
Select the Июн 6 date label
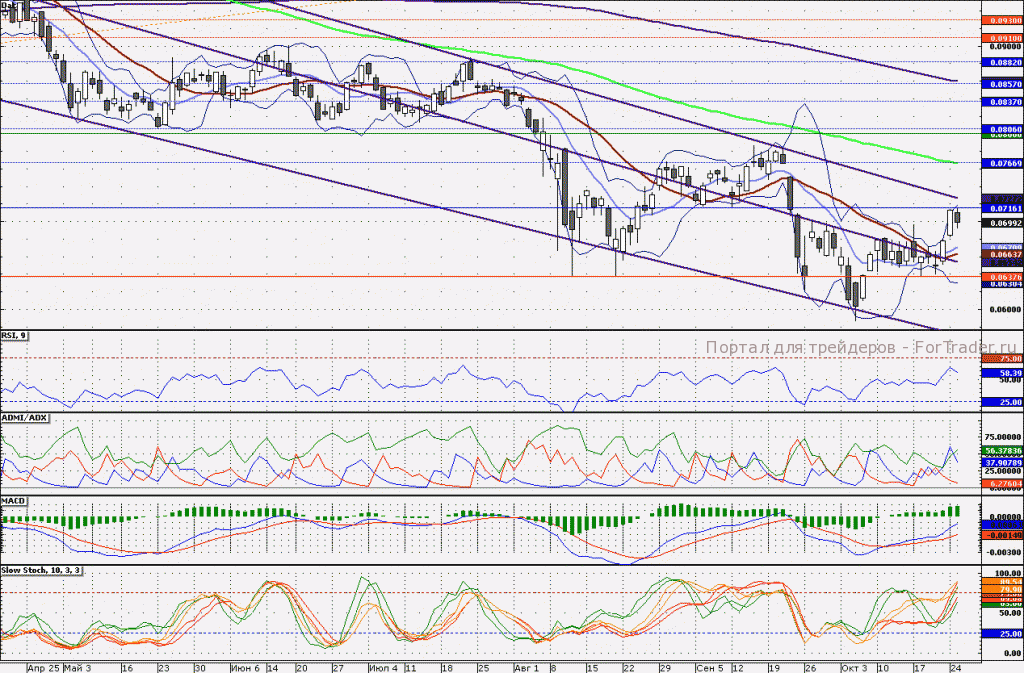tap(246, 668)
